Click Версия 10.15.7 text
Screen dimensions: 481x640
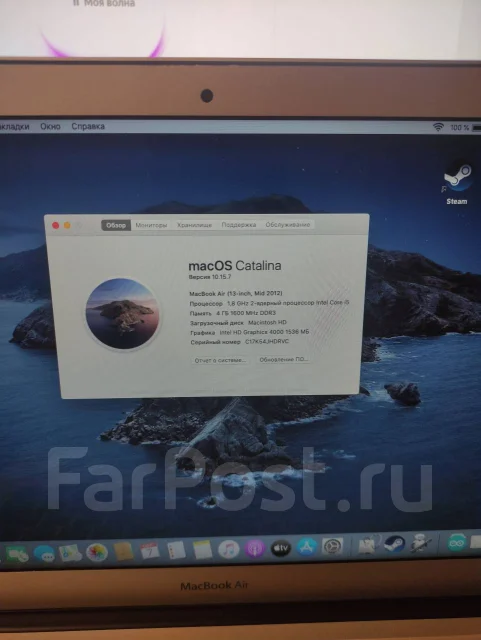(210, 277)
